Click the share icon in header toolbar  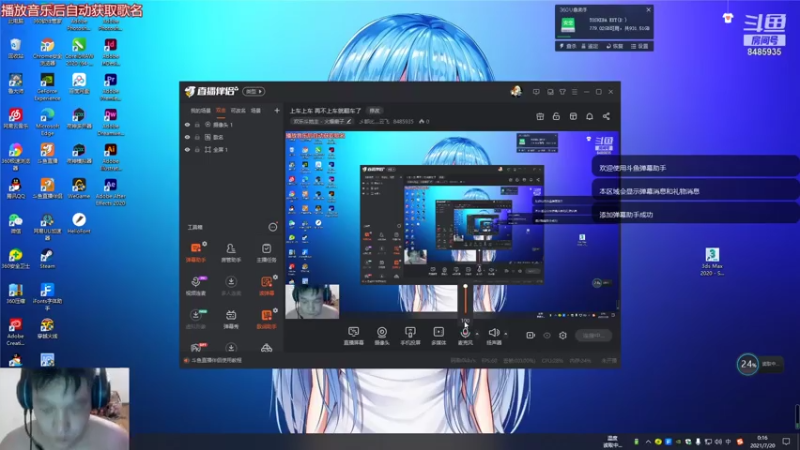(x=606, y=116)
